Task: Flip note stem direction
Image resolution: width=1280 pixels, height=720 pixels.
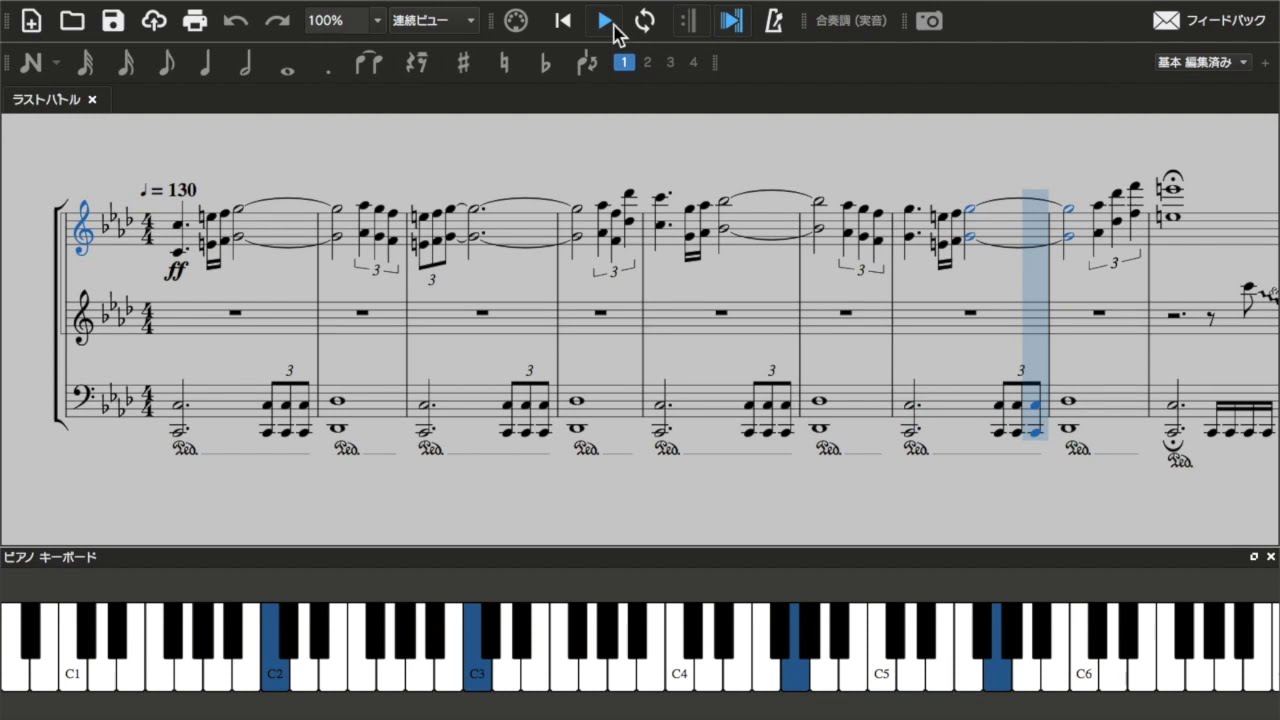Action: pos(587,63)
